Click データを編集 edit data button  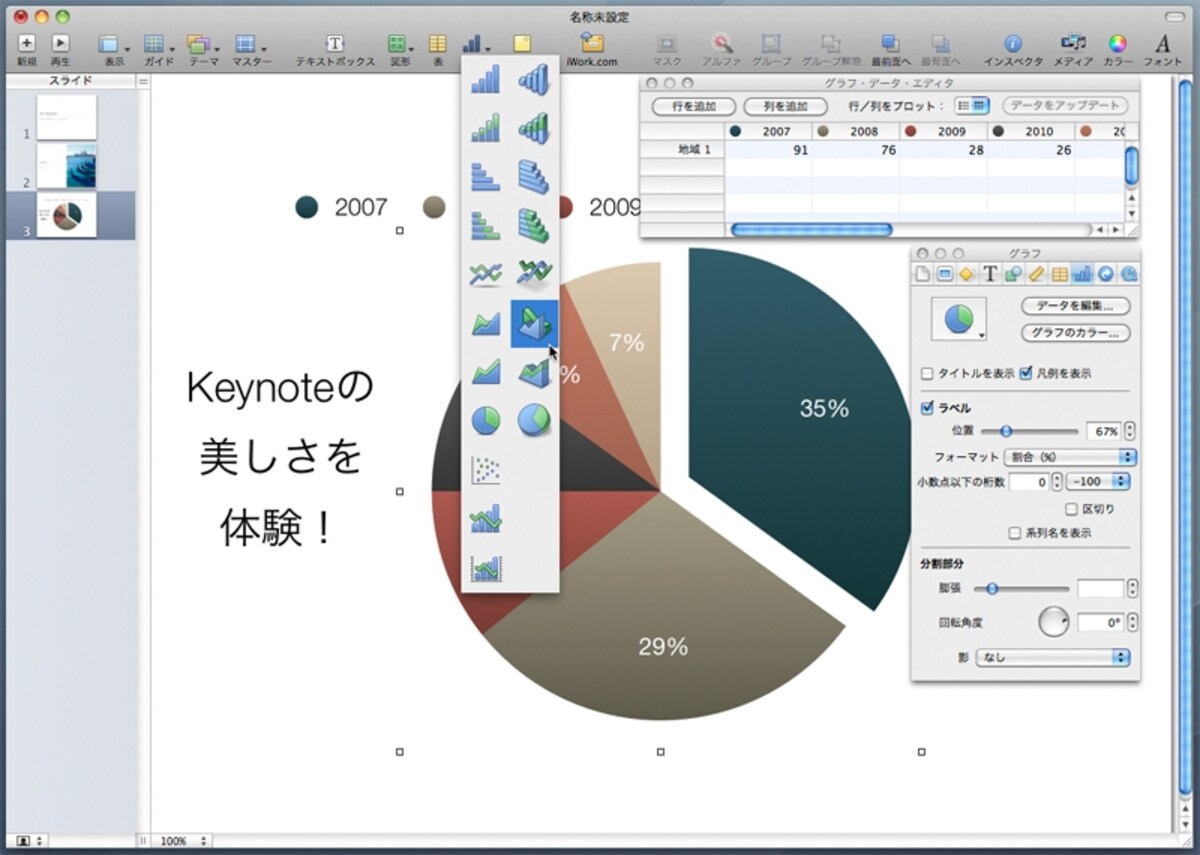click(x=1076, y=306)
